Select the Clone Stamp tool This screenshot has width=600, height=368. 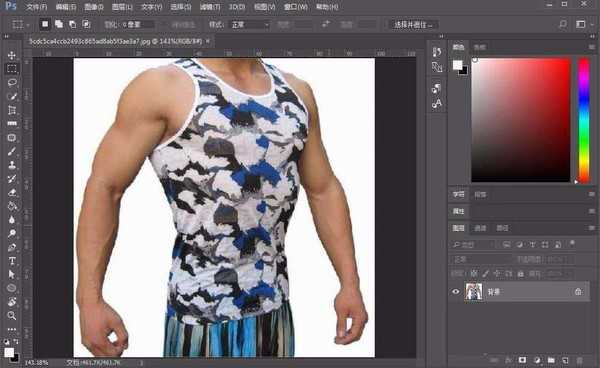12,165
